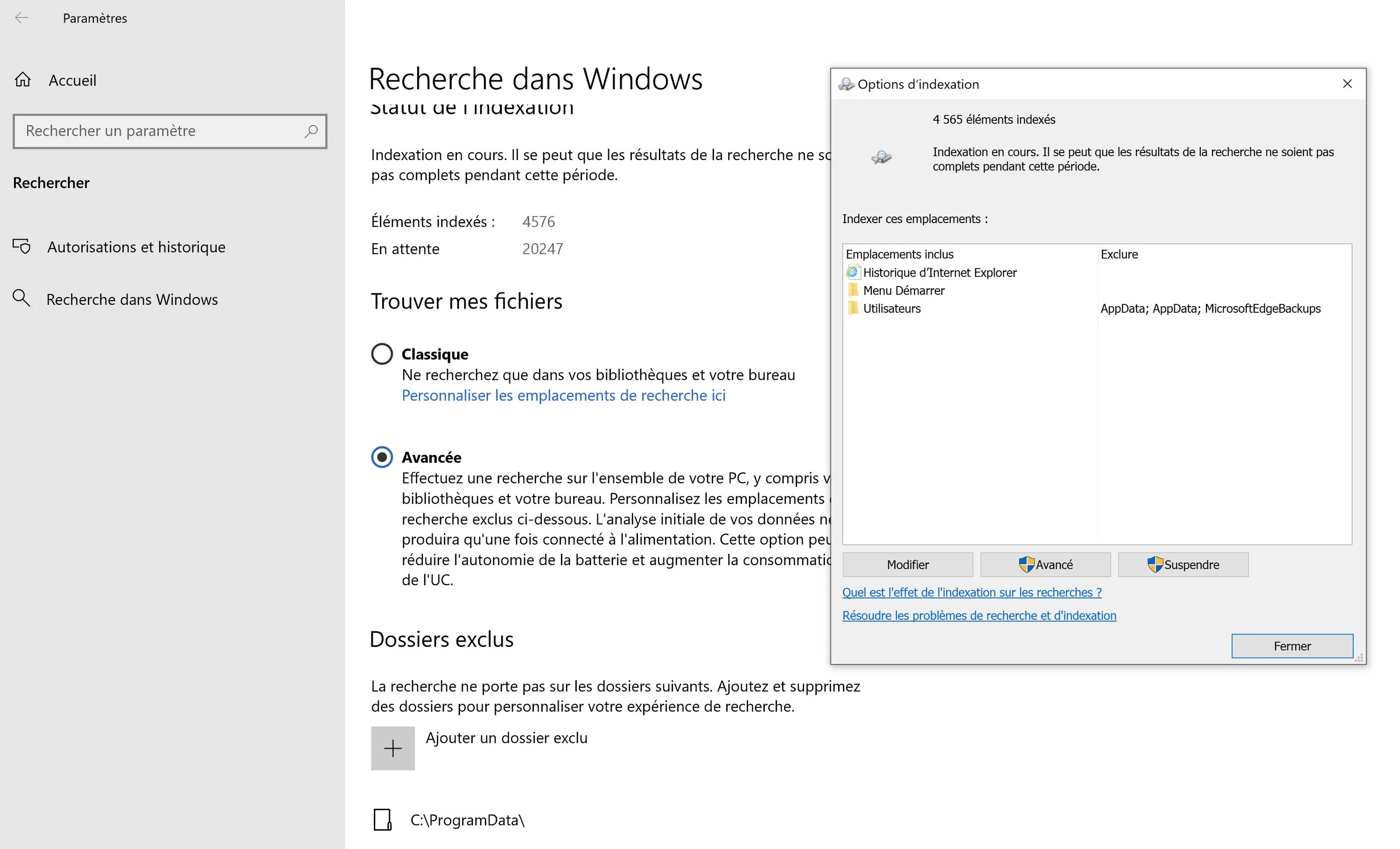Viewport: 1400px width, 849px height.
Task: Select the C:\ProgramData\ excluded folder
Action: pyautogui.click(x=467, y=820)
